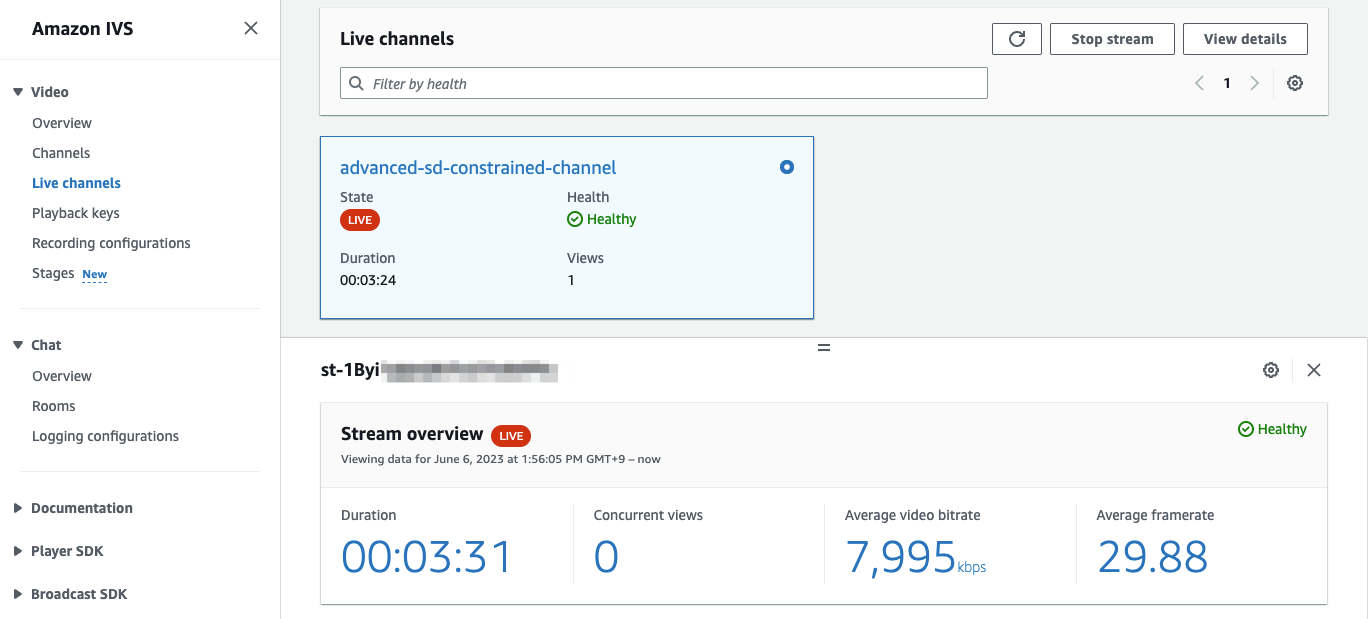
Task: Click the search icon in filter field
Action: (x=357, y=83)
